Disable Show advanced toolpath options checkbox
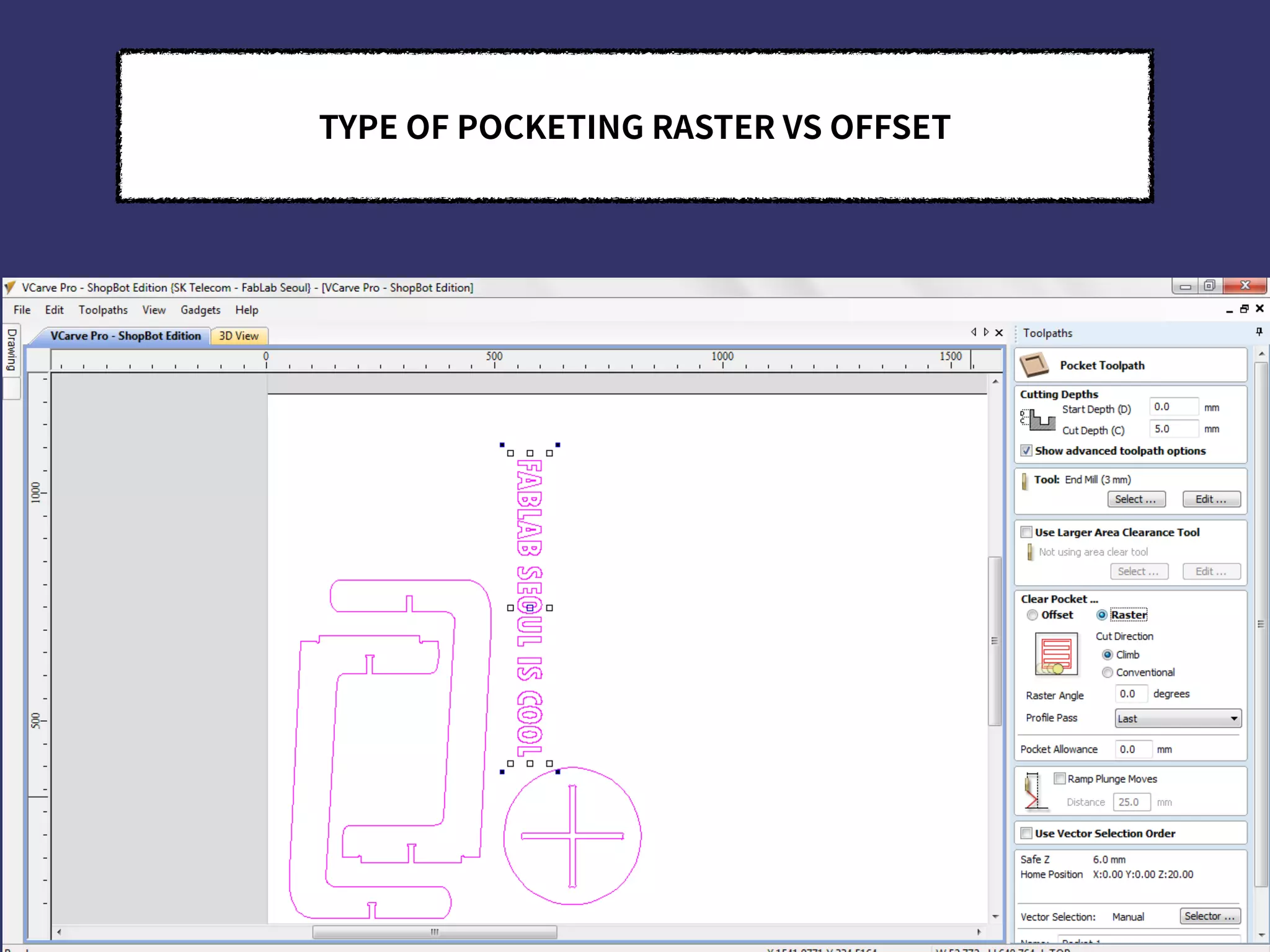1270x952 pixels. [x=1027, y=451]
